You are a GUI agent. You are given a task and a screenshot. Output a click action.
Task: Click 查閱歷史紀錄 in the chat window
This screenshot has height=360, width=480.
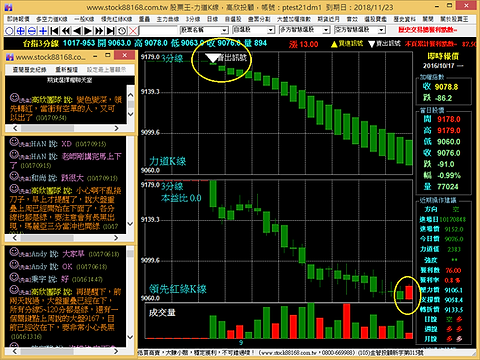29,70
